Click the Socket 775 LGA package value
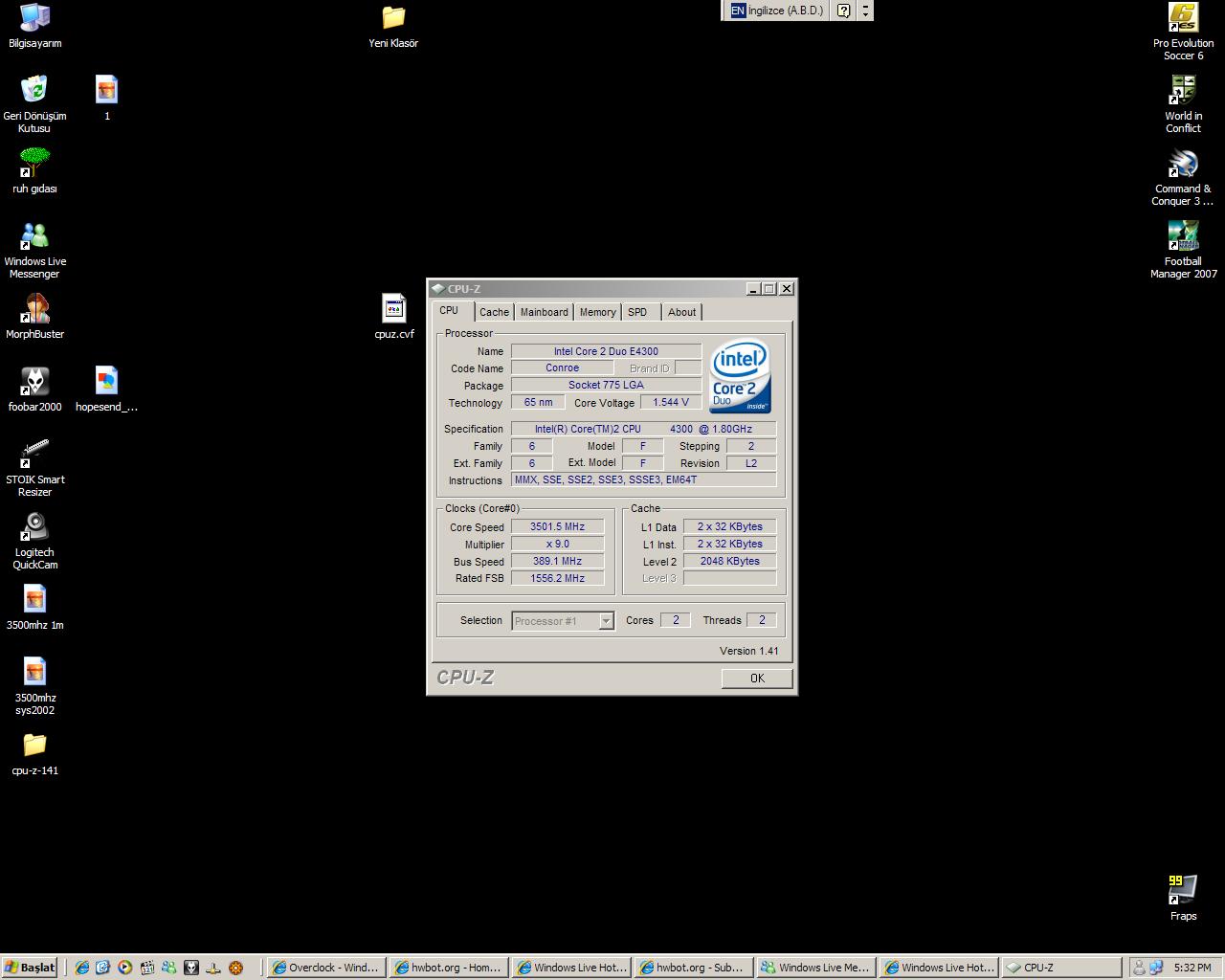Screen dimensions: 1225x980 [606, 385]
